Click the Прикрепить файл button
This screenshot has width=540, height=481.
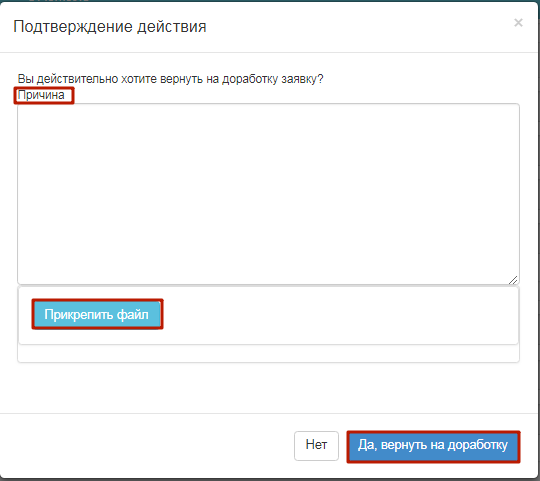point(97,314)
